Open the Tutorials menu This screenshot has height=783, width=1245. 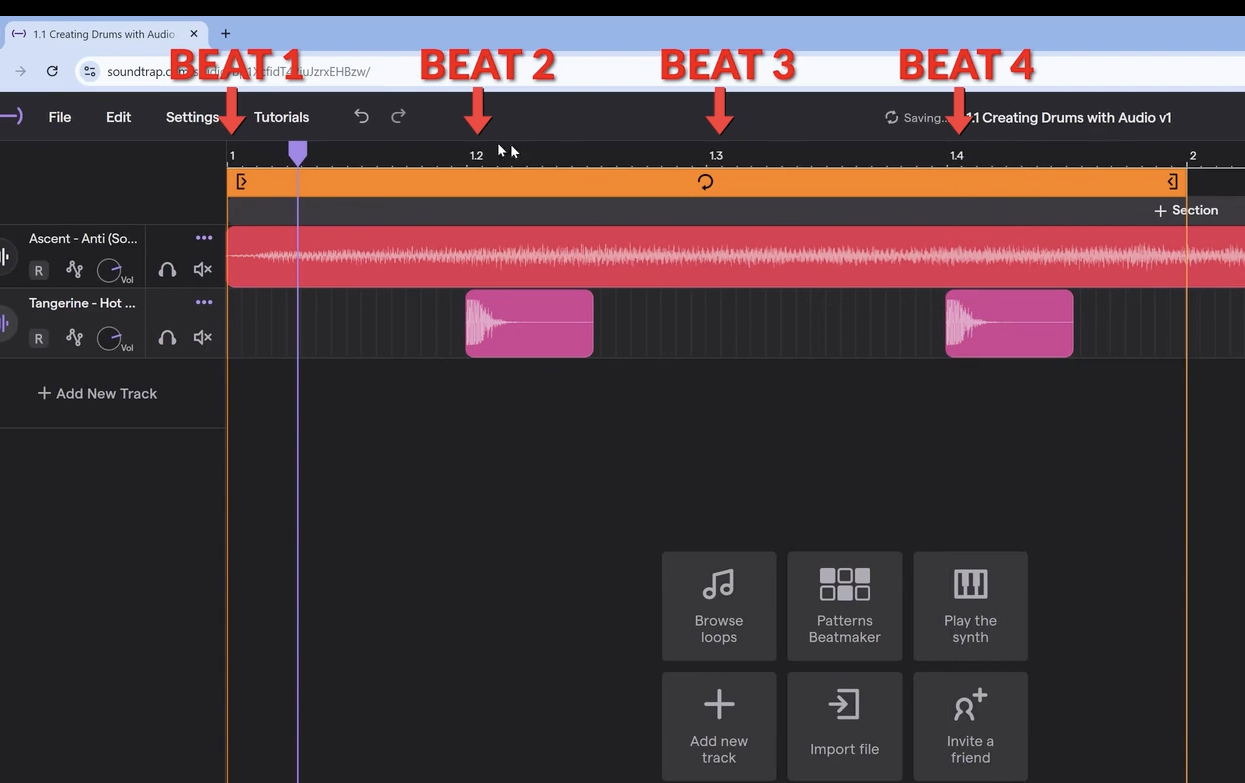pyautogui.click(x=281, y=117)
